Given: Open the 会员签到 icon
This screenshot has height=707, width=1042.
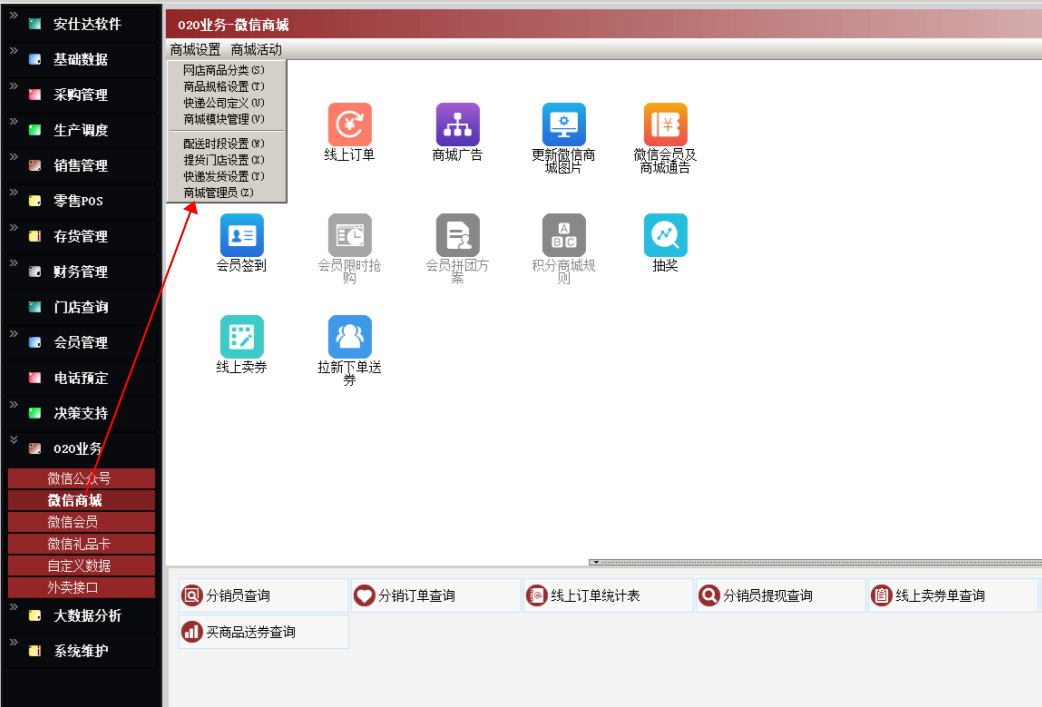Looking at the screenshot, I should 242,235.
